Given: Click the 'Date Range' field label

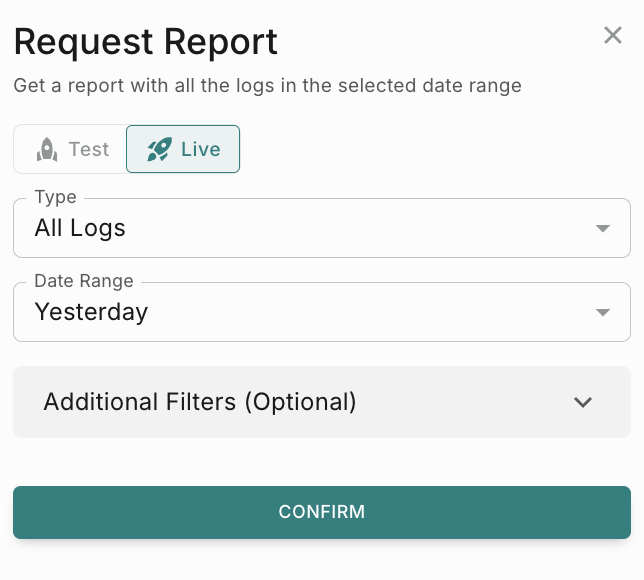Looking at the screenshot, I should click(x=83, y=281).
